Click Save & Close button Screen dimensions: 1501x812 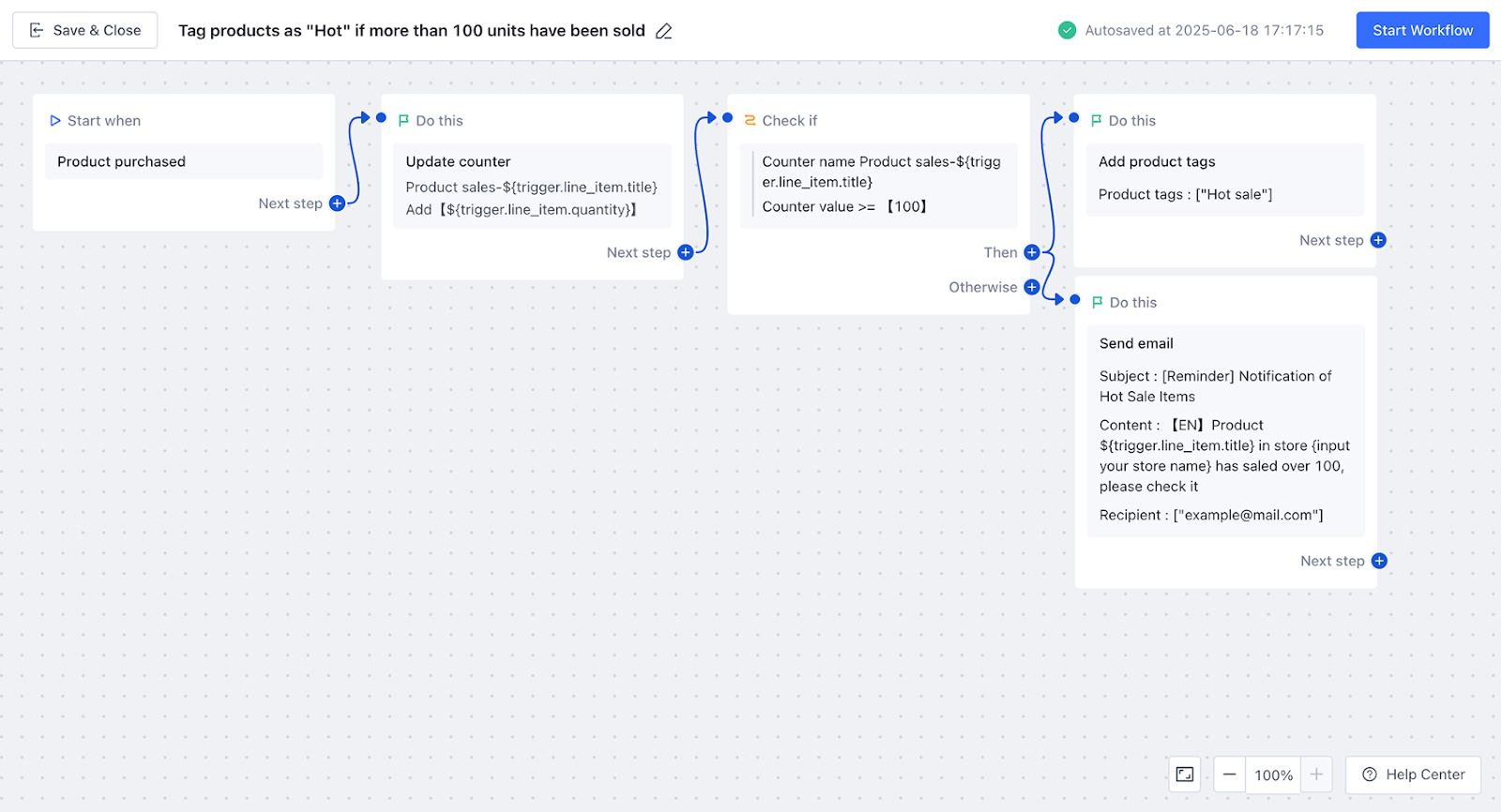(x=85, y=30)
